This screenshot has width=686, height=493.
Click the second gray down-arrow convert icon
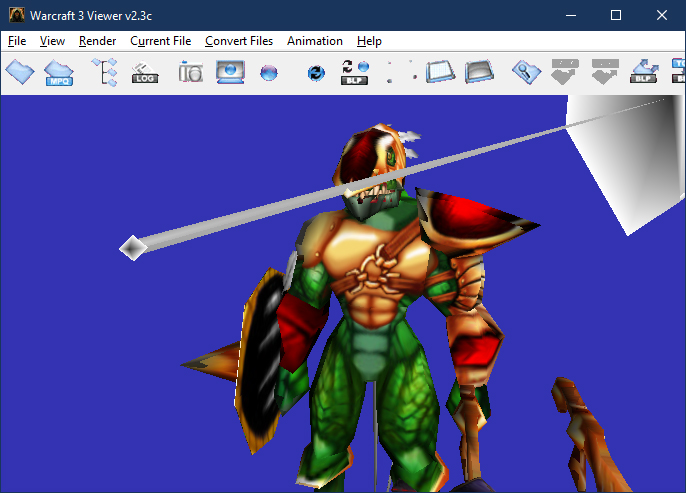pyautogui.click(x=605, y=72)
